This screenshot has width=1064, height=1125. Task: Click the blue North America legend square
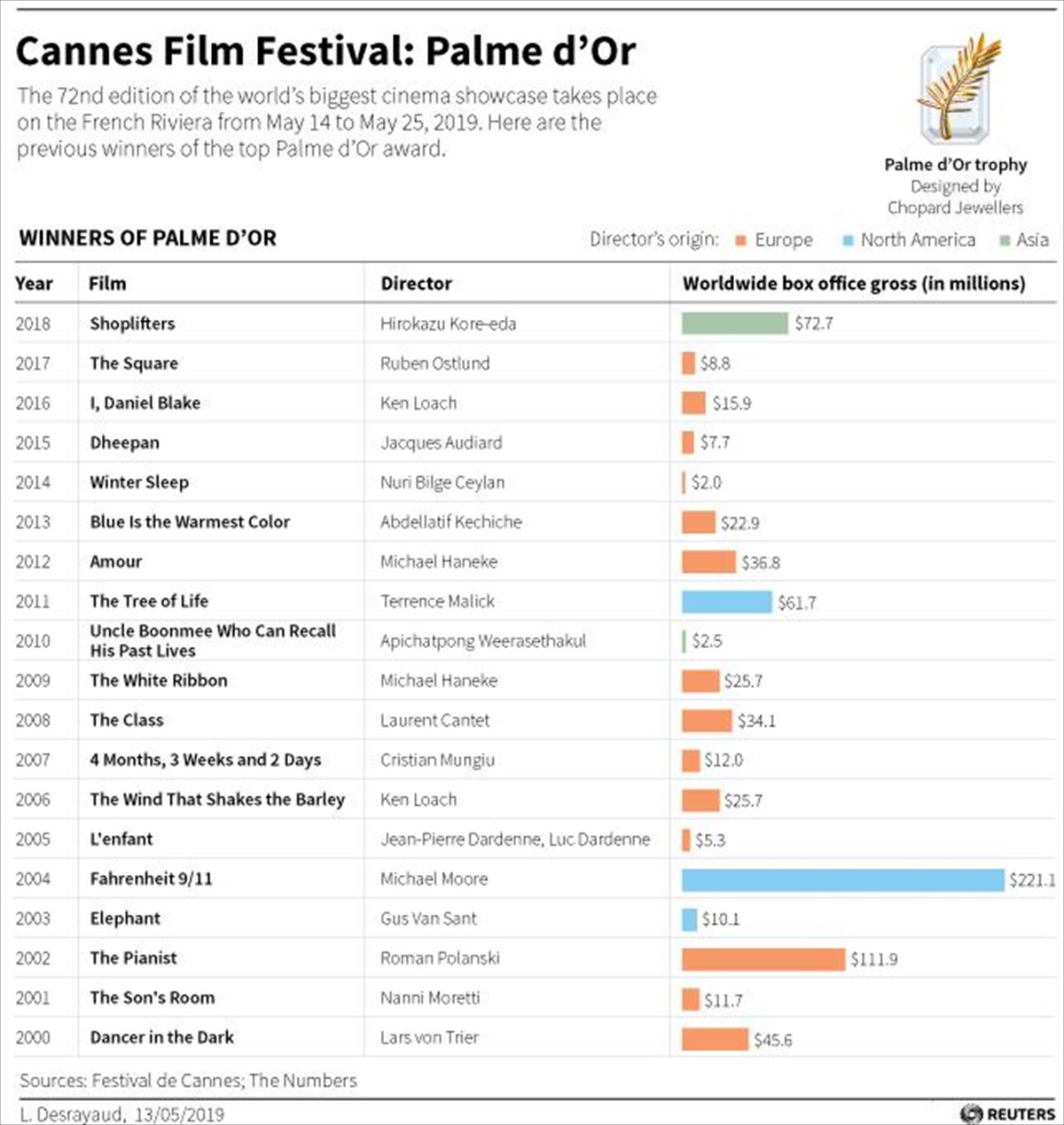(848, 240)
